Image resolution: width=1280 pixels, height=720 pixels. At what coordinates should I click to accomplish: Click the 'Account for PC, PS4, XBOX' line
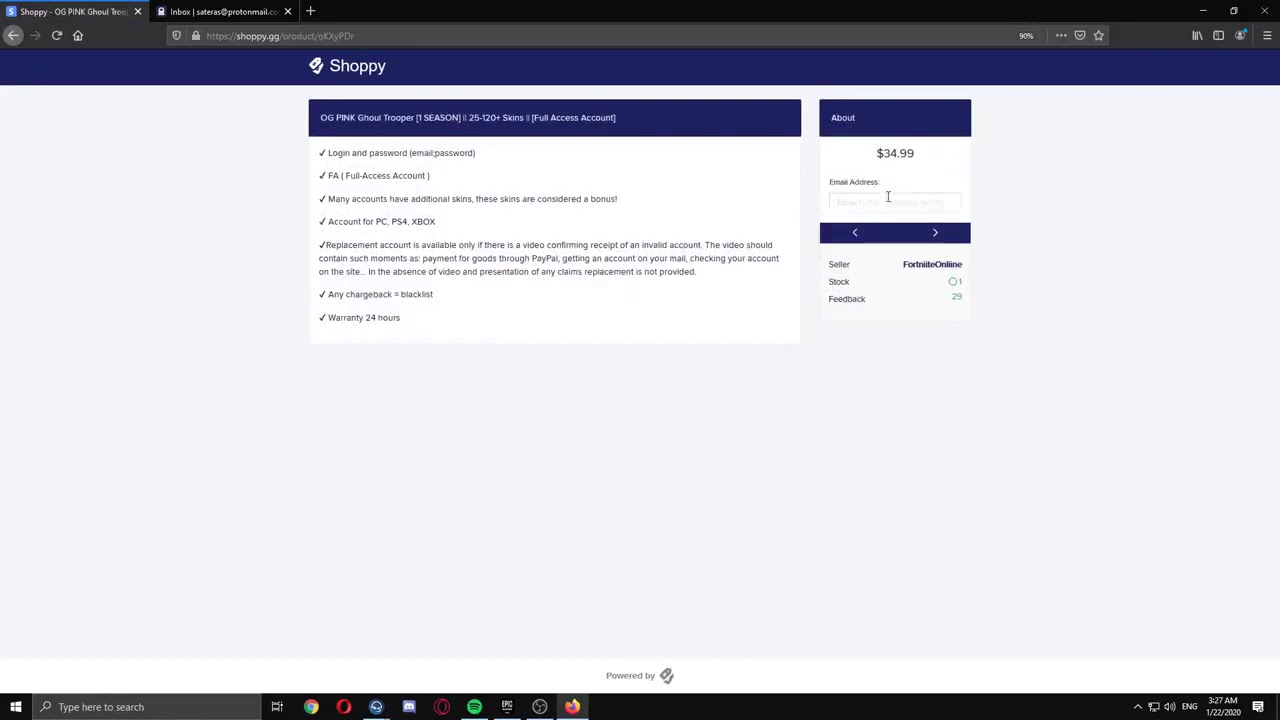[x=377, y=222]
